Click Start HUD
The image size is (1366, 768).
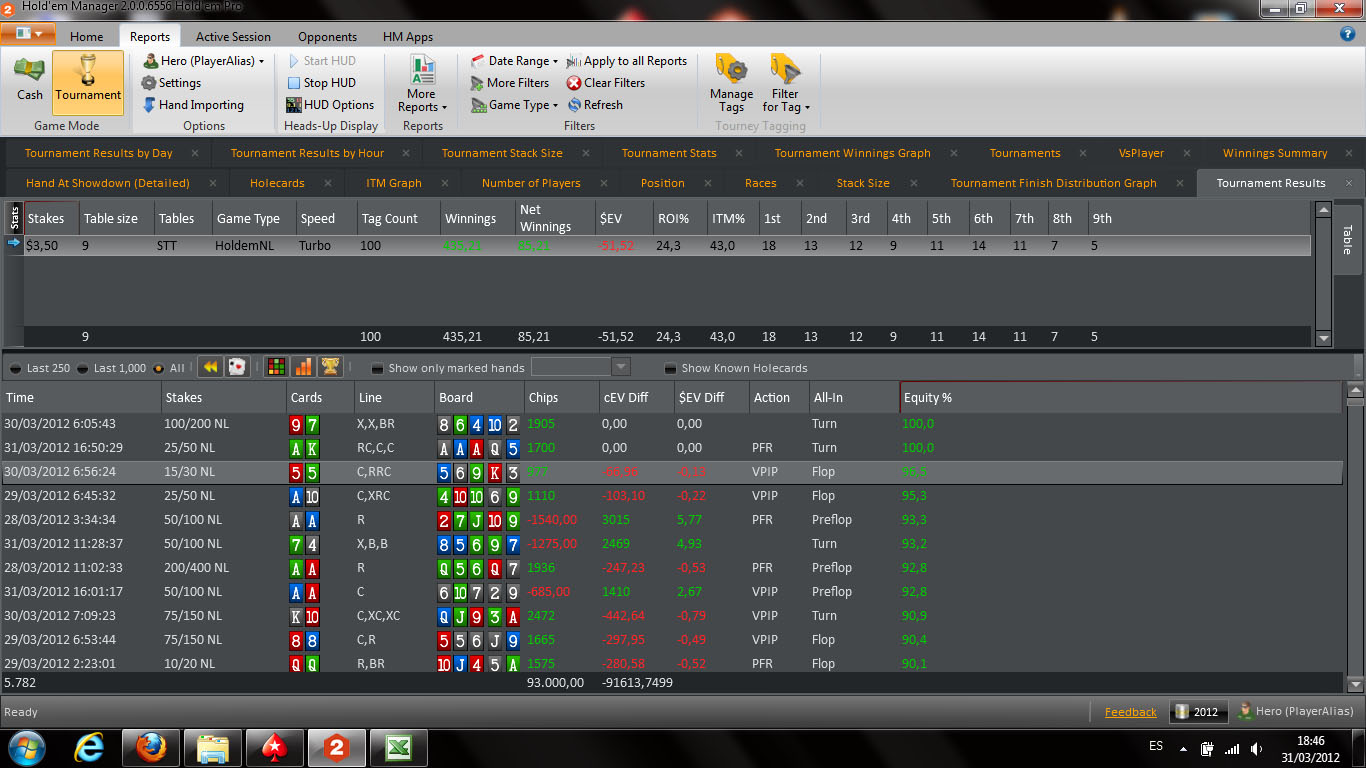point(321,61)
